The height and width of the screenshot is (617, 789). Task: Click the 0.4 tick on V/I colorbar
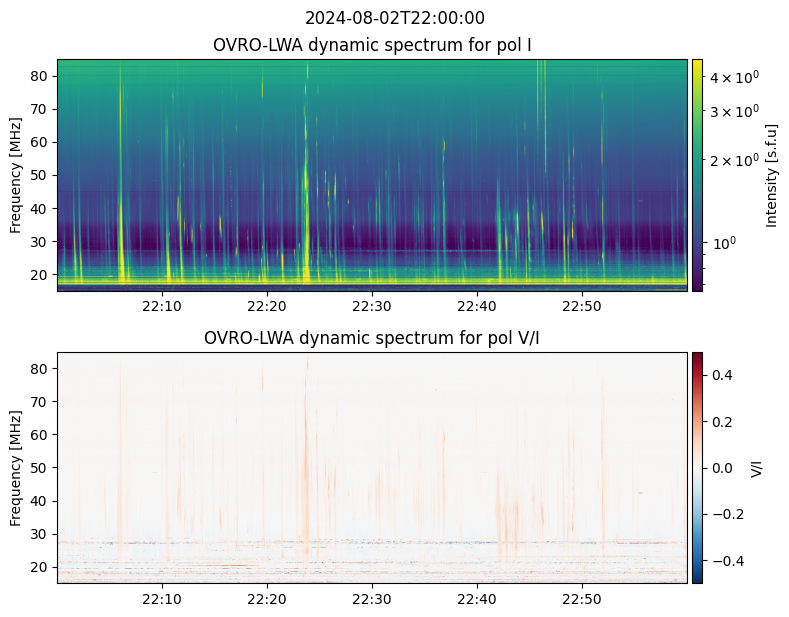tap(723, 375)
